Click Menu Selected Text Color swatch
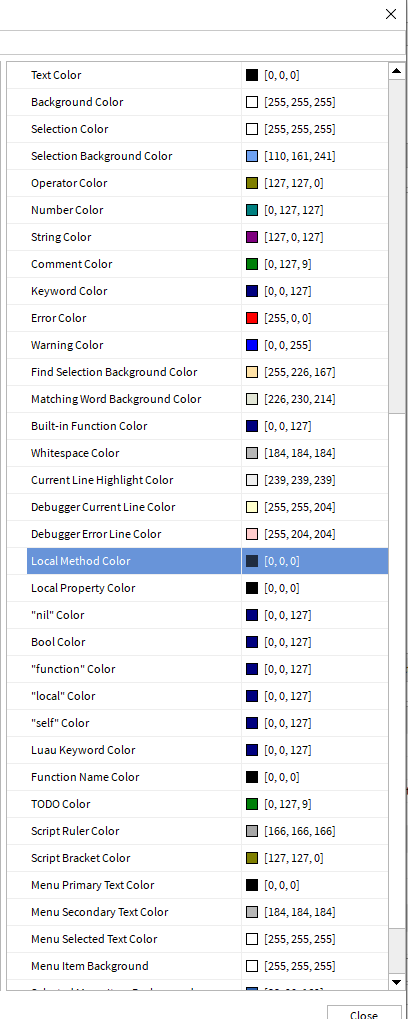Image resolution: width=408 pixels, height=1019 pixels. pos(252,939)
